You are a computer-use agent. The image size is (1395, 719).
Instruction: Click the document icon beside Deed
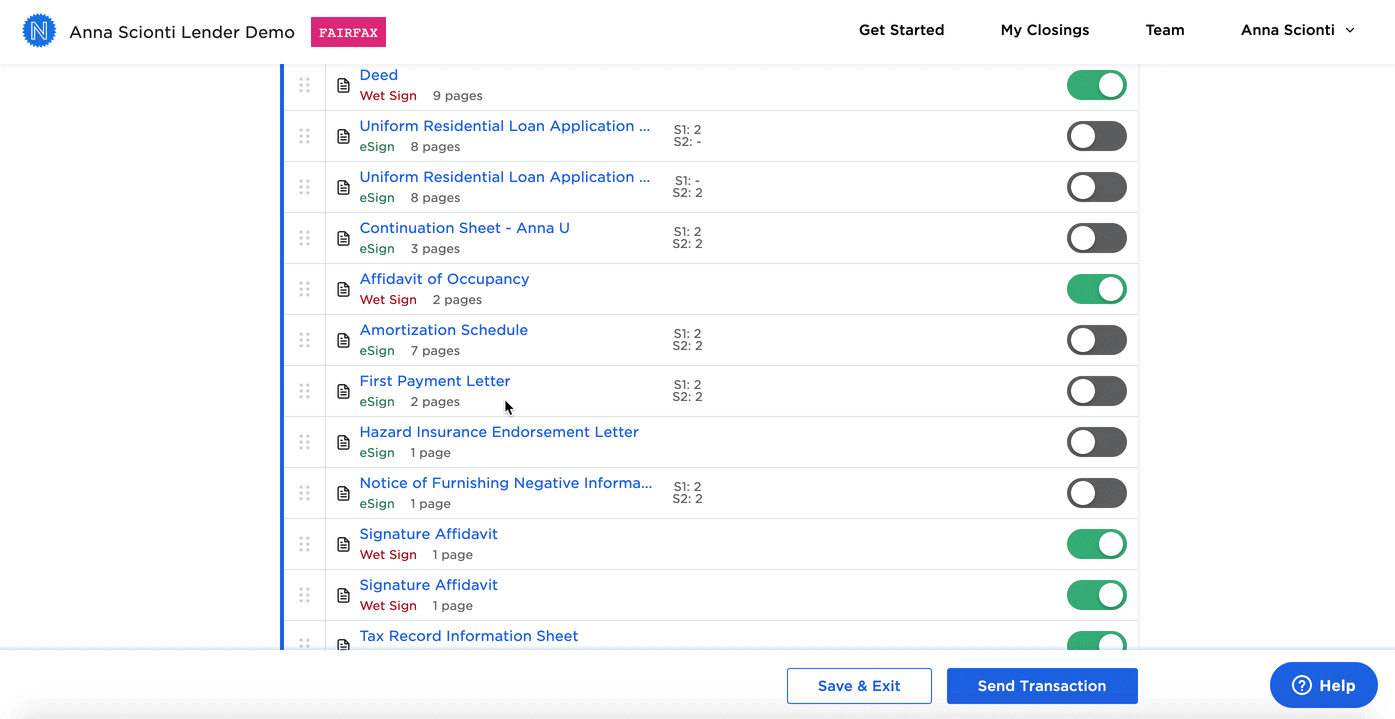[x=343, y=85]
